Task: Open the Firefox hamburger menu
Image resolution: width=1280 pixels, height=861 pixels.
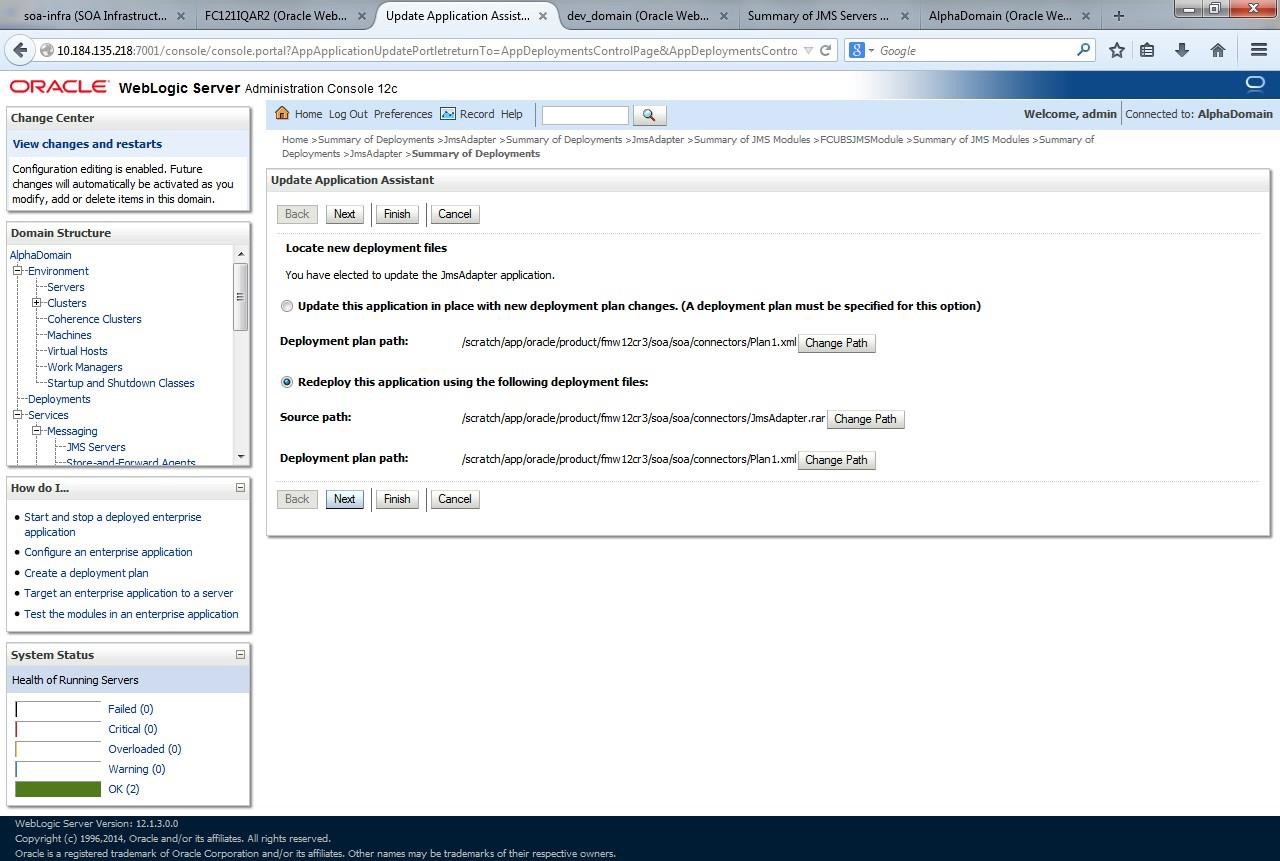Action: coord(1259,50)
